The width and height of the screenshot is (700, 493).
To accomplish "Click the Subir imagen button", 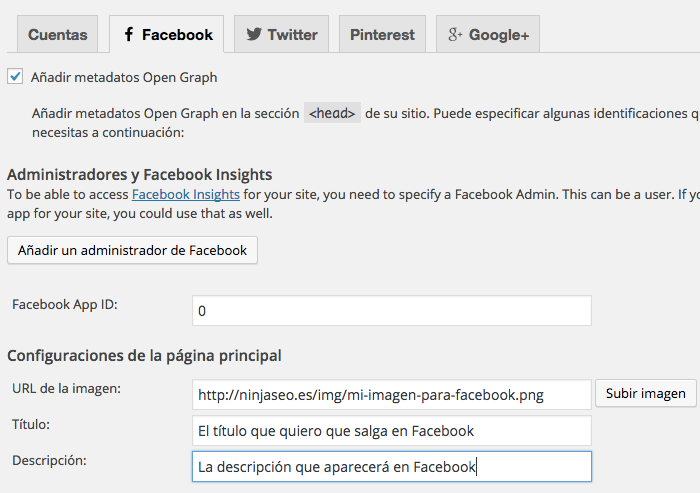I will point(646,394).
